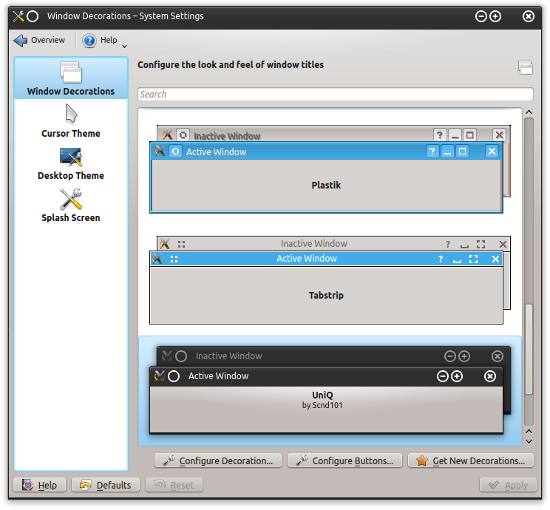The width and height of the screenshot is (550, 510).
Task: Select Window Decorations in the sidebar
Action: coord(71,78)
